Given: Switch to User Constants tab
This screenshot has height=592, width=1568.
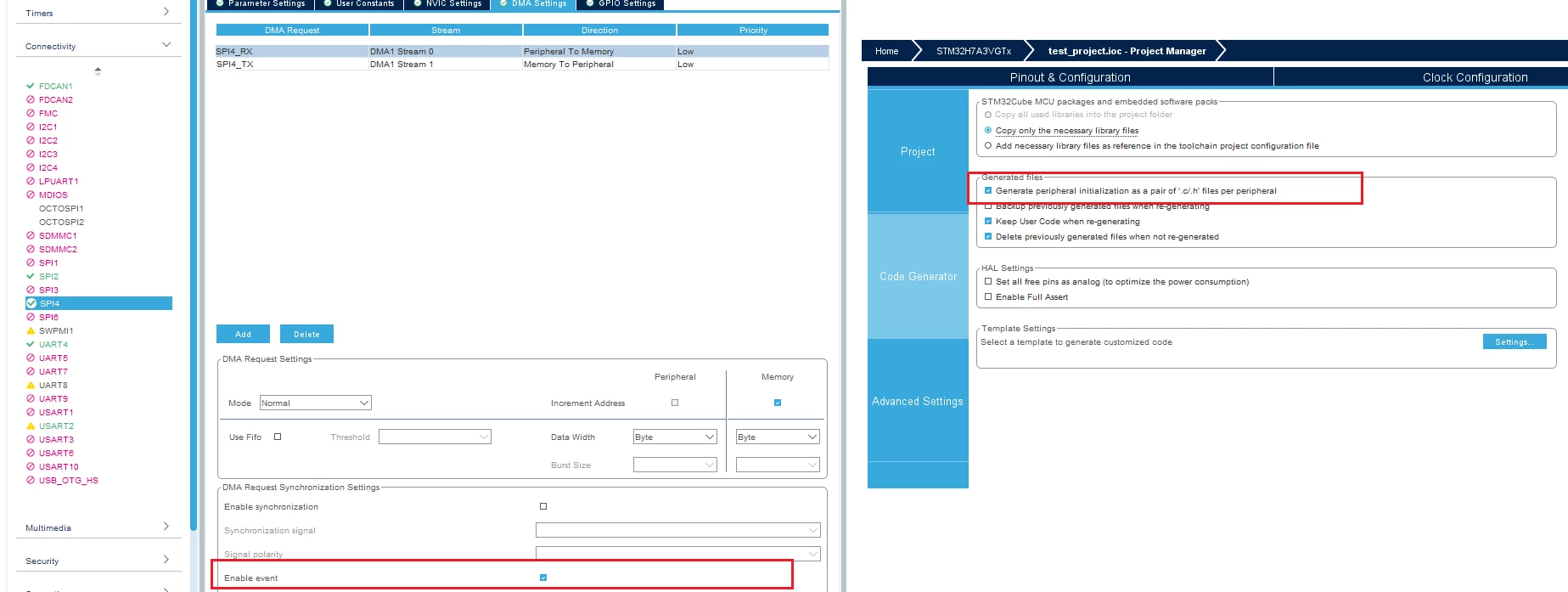Looking at the screenshot, I should click(x=359, y=4).
